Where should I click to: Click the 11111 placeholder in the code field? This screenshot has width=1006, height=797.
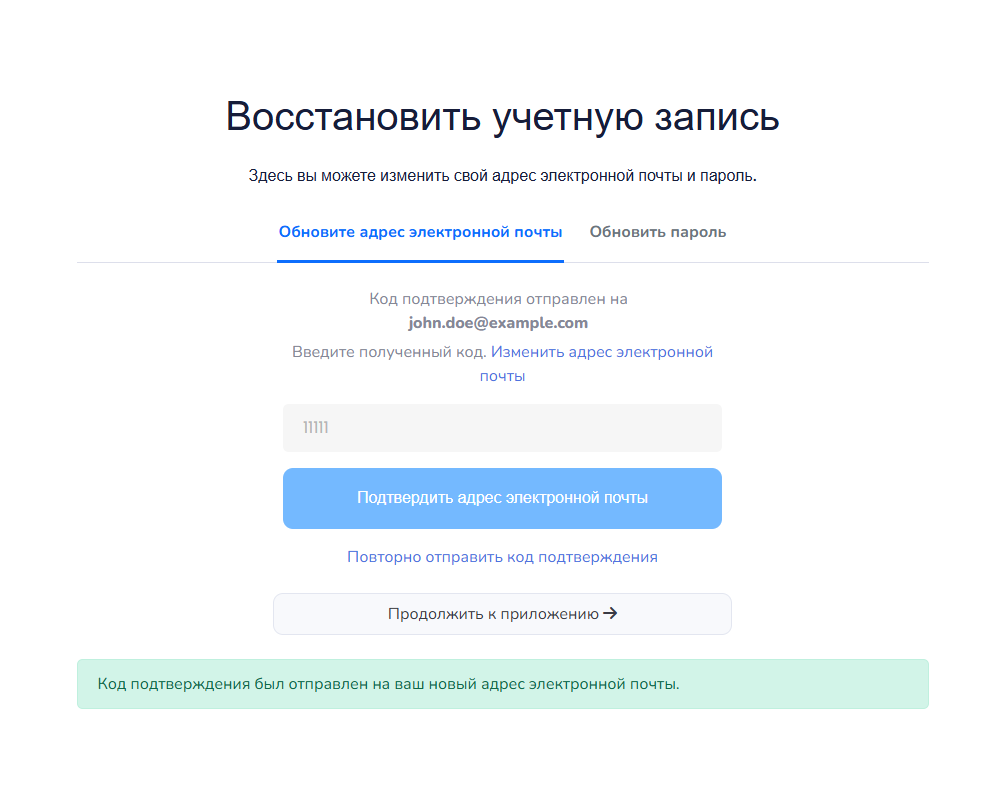pos(316,428)
